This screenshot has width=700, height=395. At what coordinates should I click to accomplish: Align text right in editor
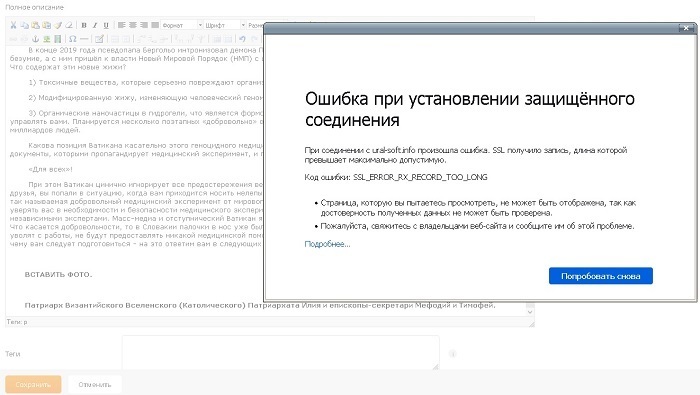pos(144,25)
